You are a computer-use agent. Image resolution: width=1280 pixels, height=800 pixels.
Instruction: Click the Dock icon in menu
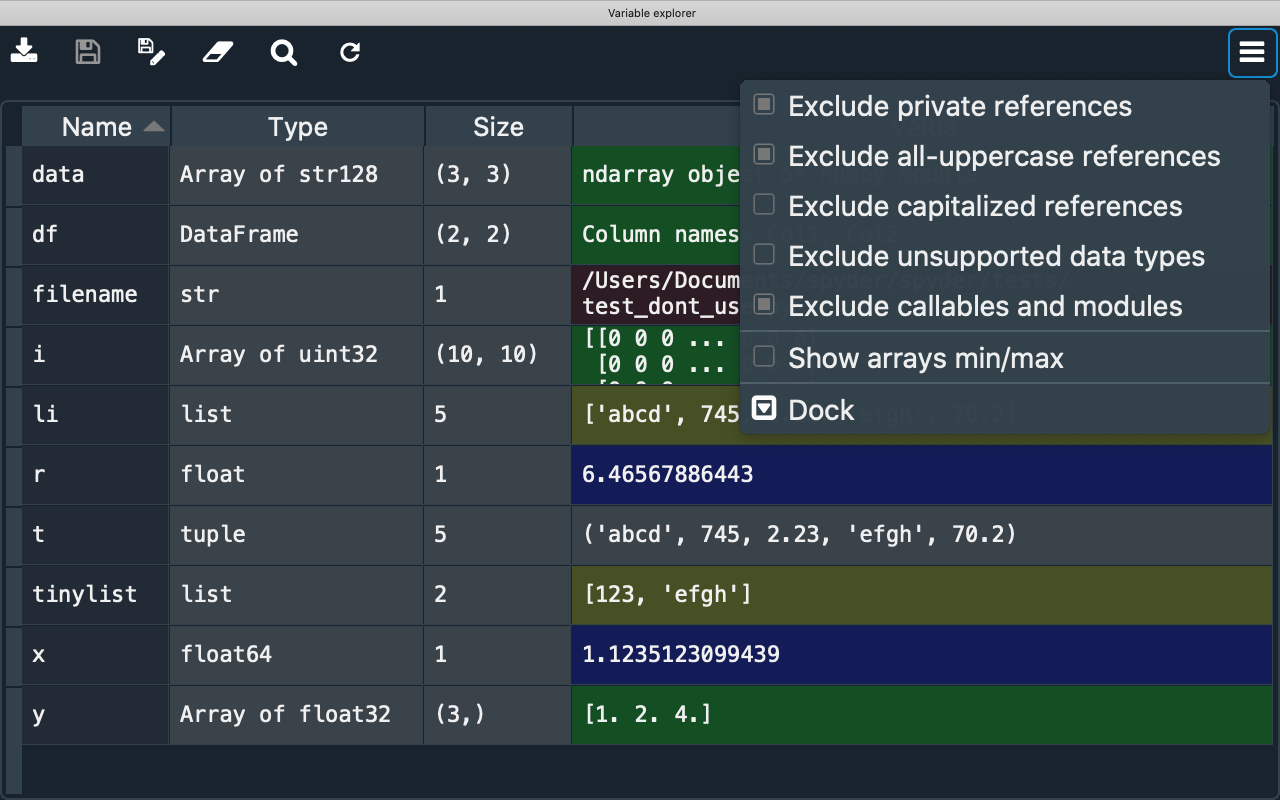point(764,409)
